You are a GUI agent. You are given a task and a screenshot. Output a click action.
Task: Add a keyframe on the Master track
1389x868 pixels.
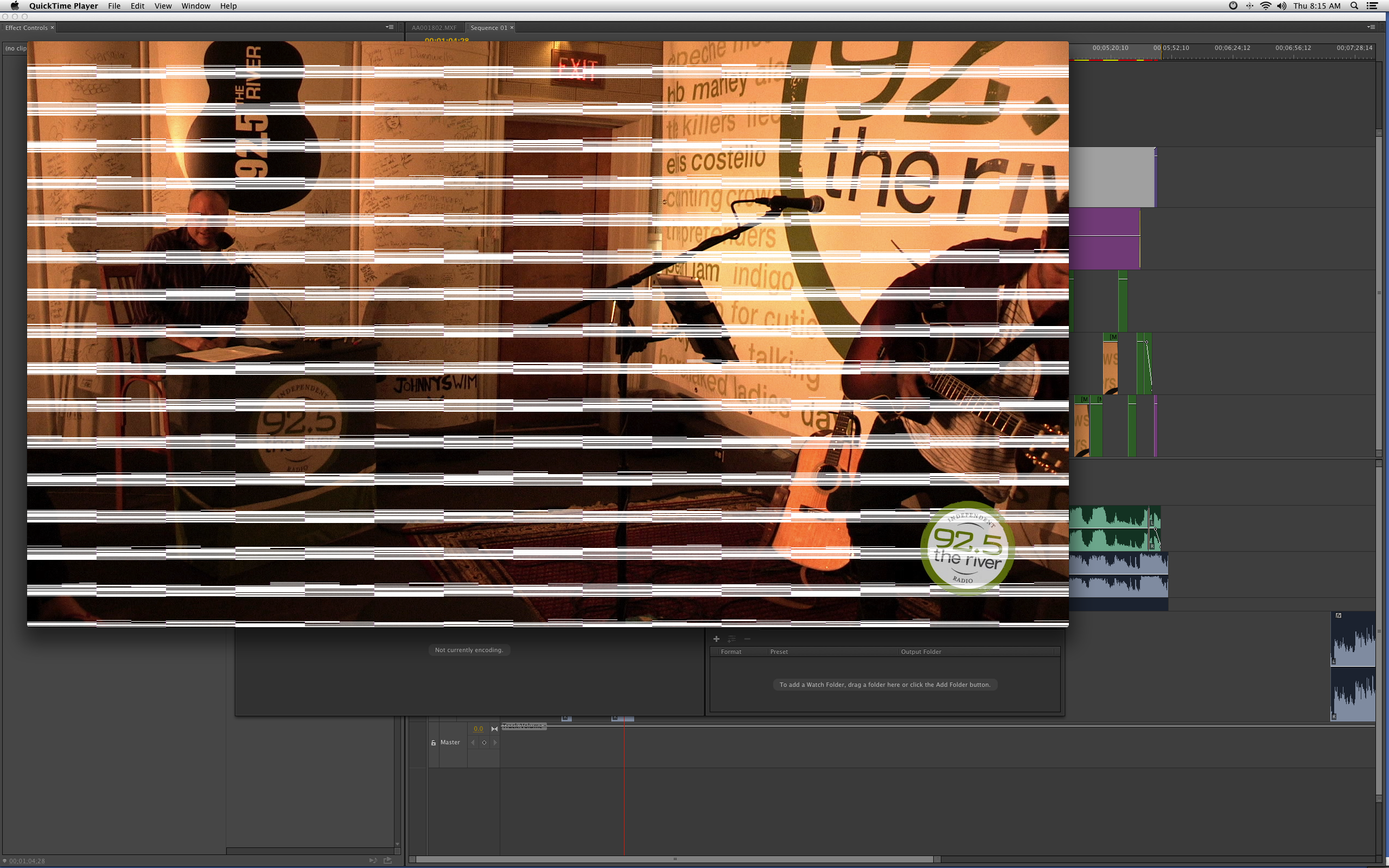tap(484, 742)
